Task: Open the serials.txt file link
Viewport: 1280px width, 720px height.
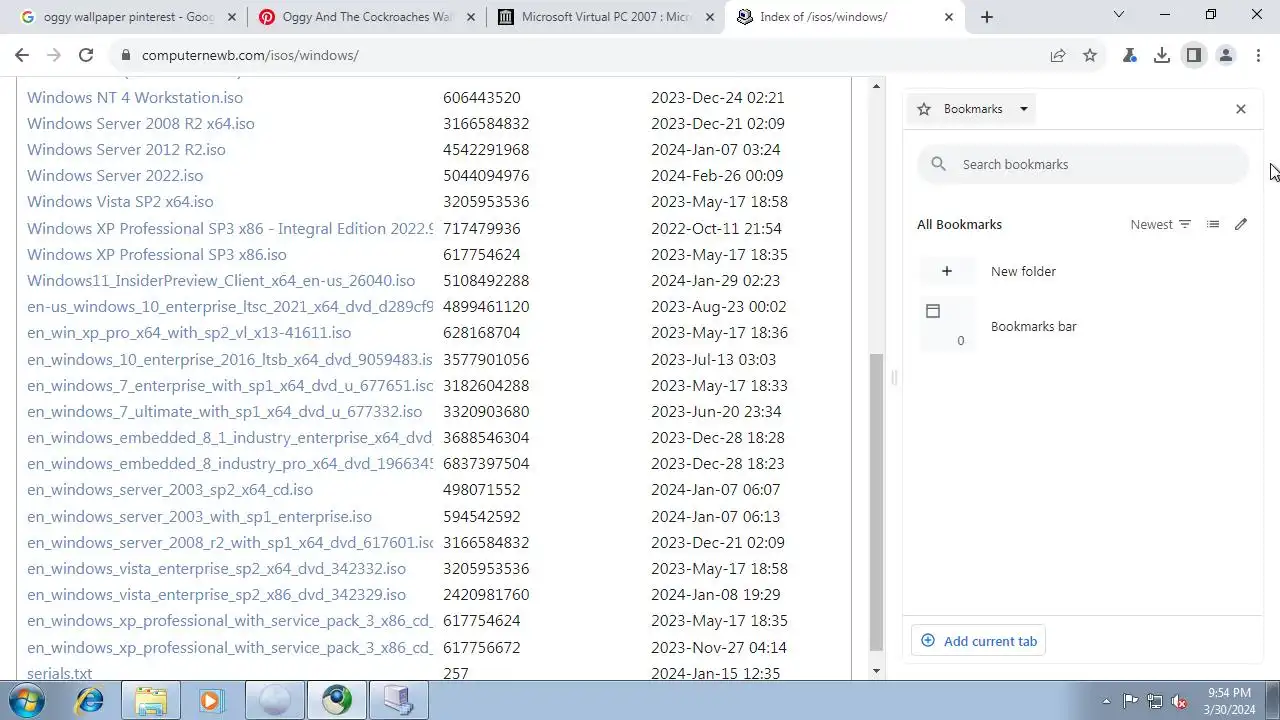Action: [59, 673]
